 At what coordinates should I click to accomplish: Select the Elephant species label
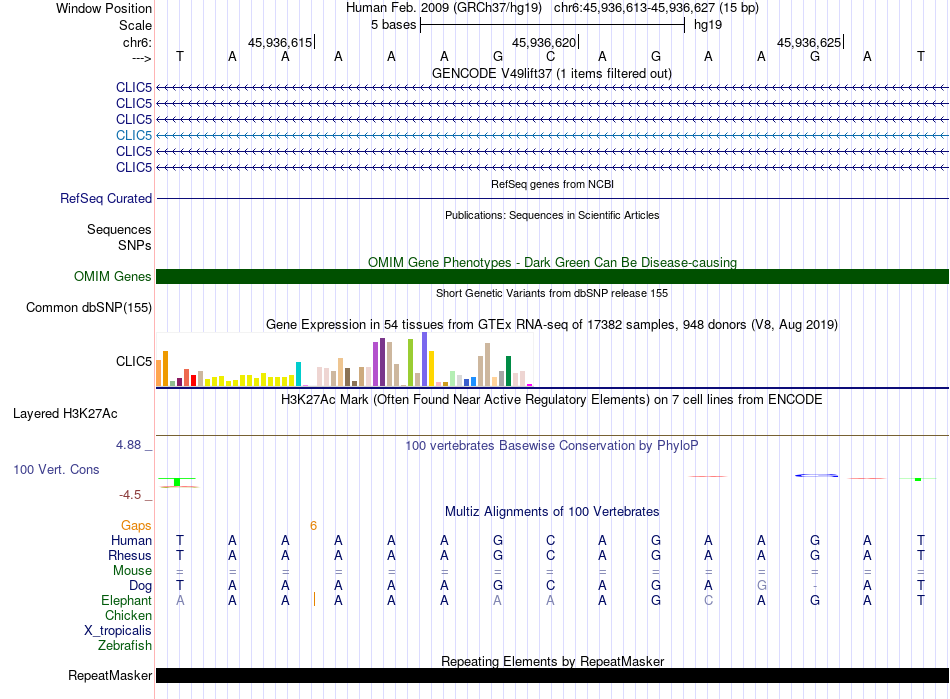(x=126, y=600)
